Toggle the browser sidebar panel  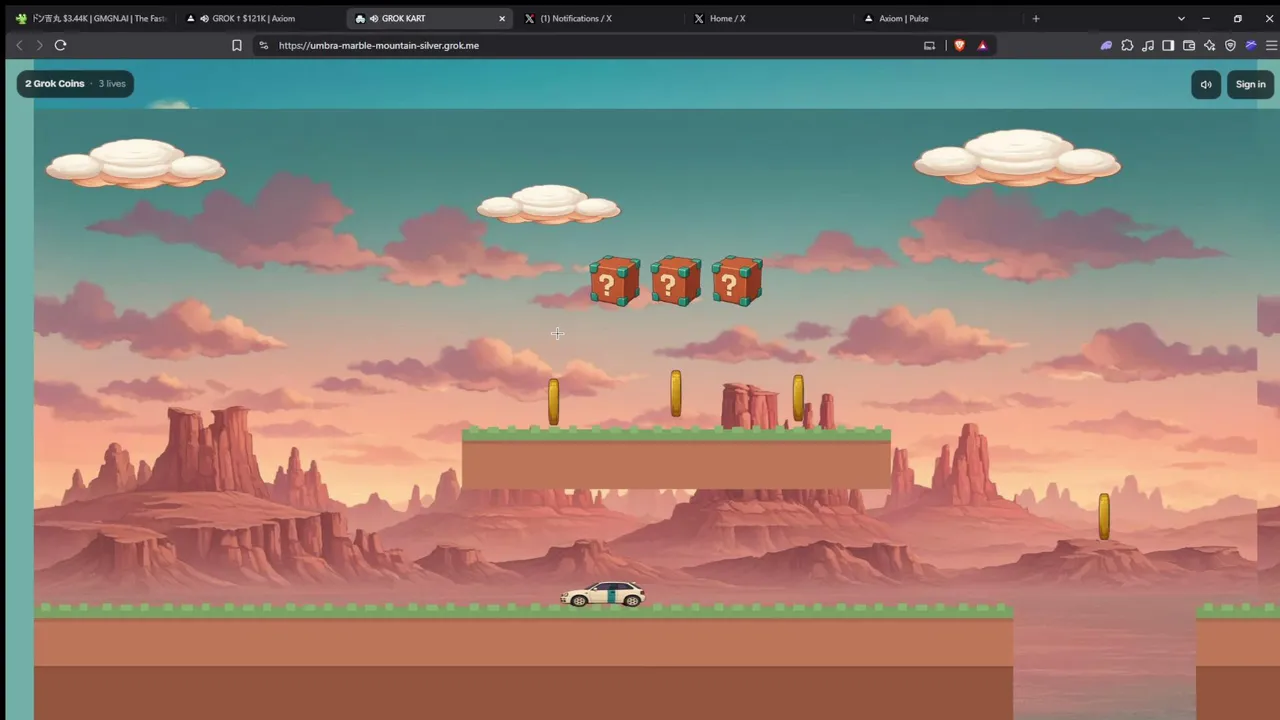click(x=1168, y=45)
